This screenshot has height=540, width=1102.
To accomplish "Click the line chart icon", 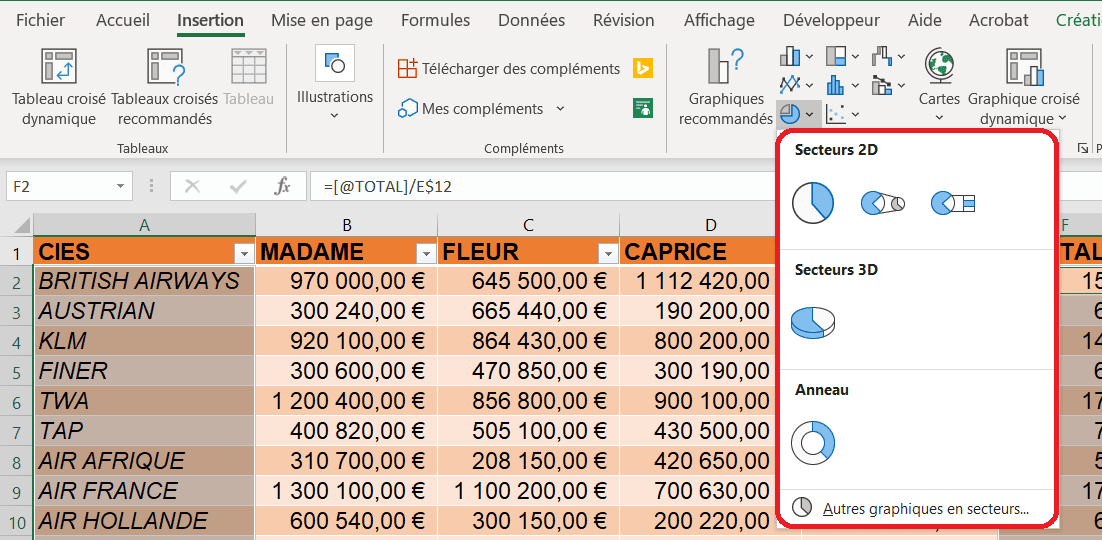I will tap(791, 84).
